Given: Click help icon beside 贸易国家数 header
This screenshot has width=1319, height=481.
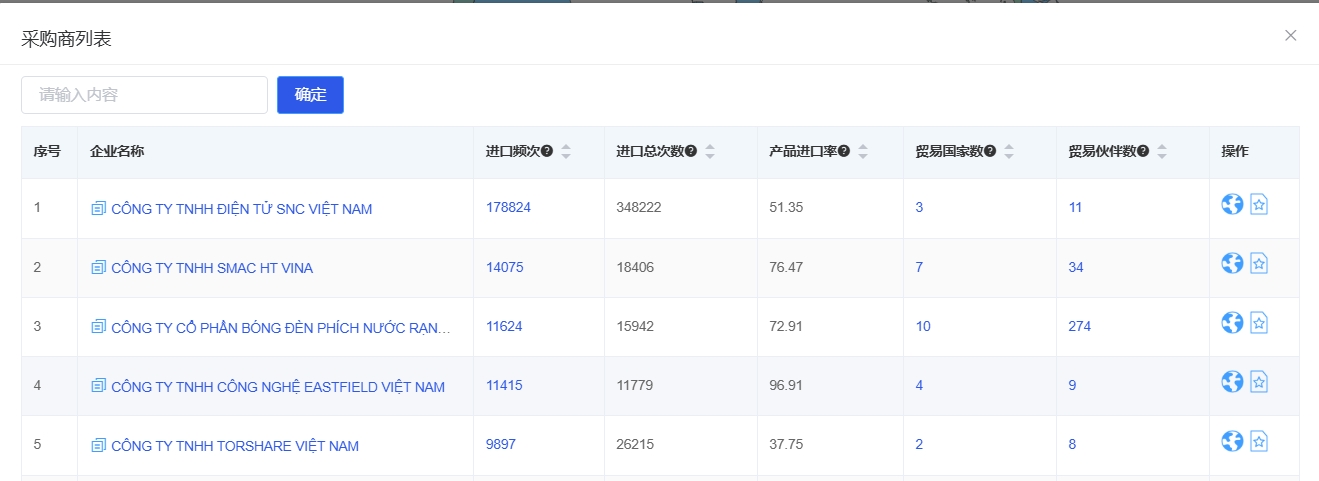Looking at the screenshot, I should point(990,152).
